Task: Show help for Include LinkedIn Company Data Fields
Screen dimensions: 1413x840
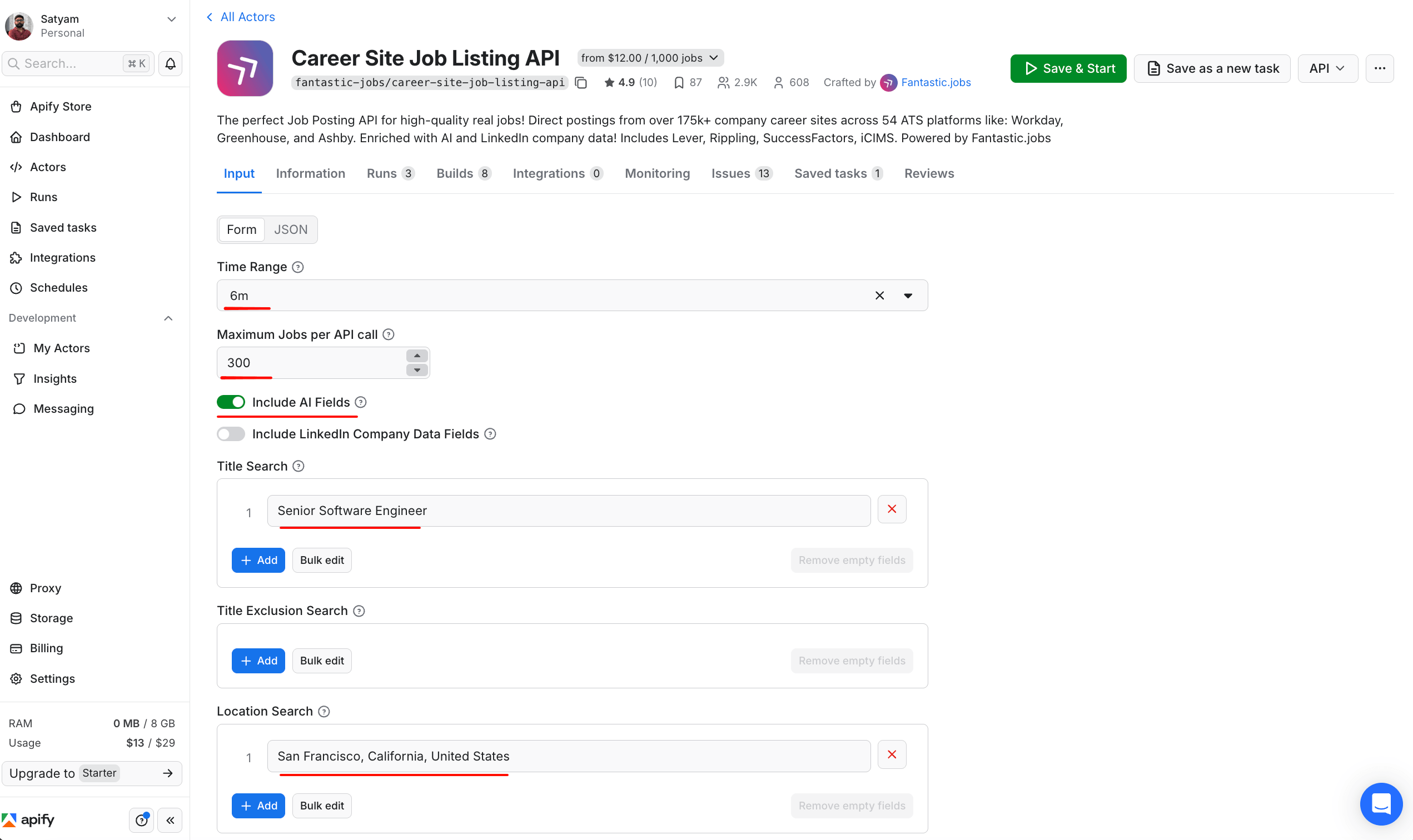Action: (490, 434)
